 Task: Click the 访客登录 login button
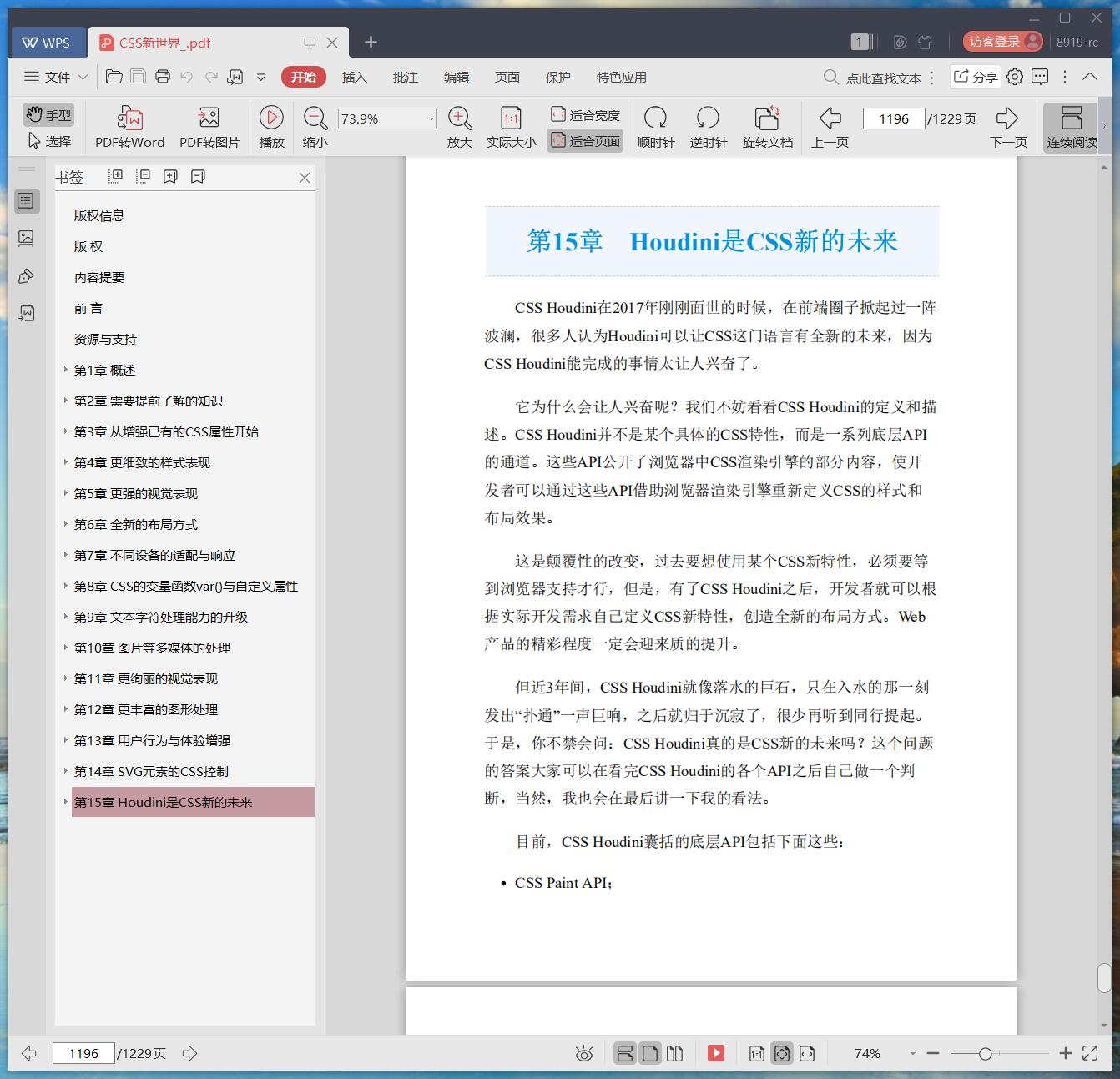pos(998,40)
